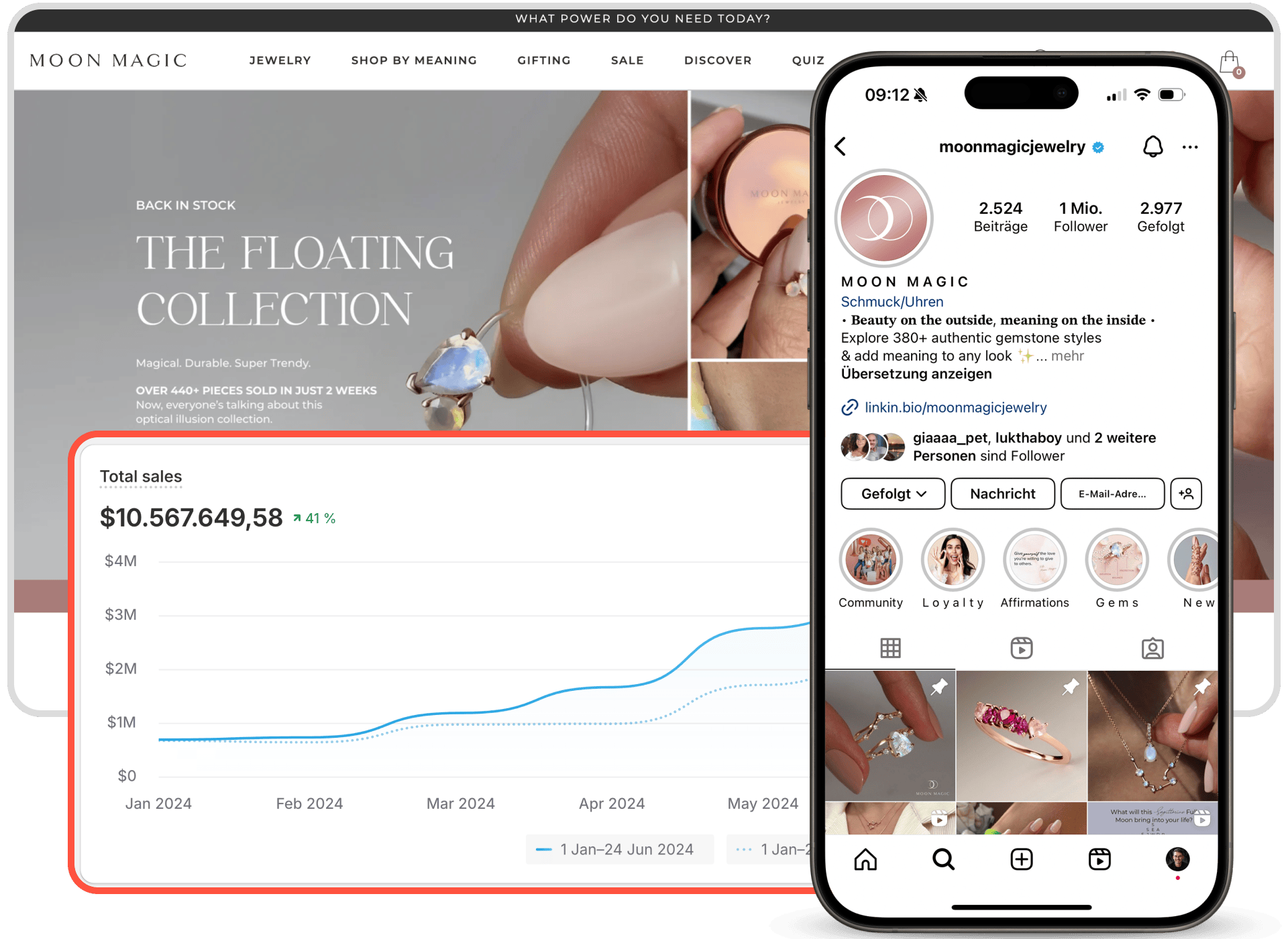
Task: Open the Community story highlight
Action: (871, 560)
